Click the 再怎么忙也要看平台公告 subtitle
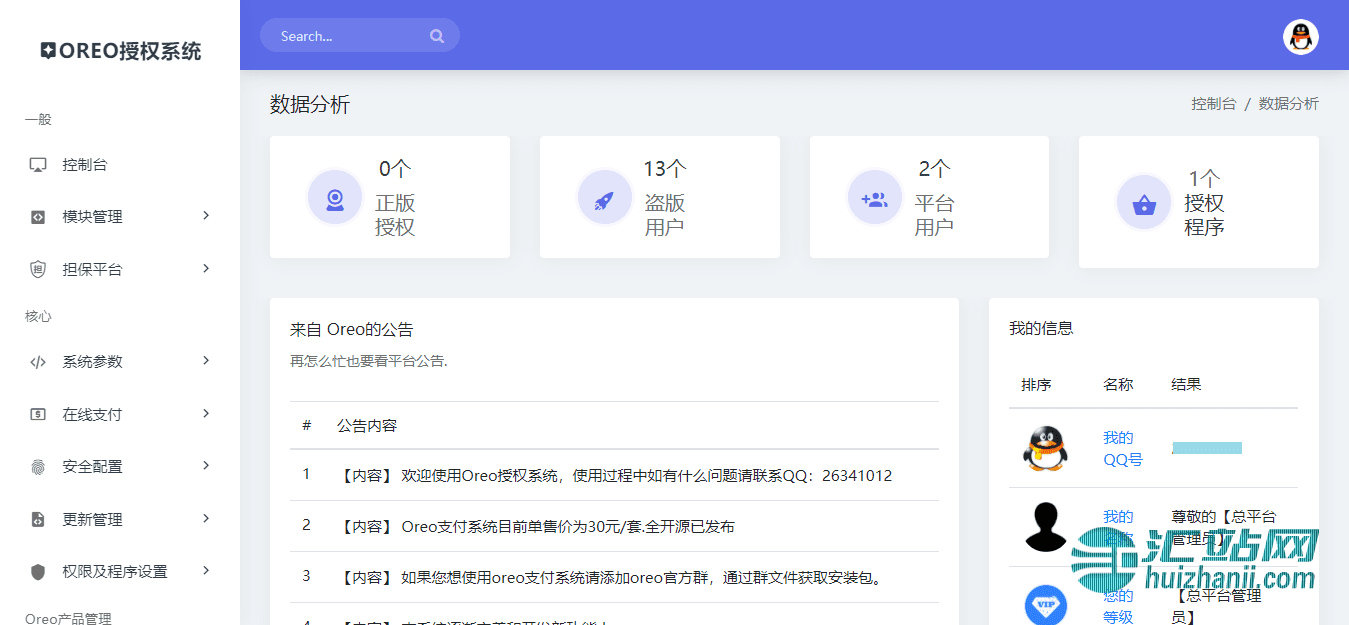The image size is (1349, 625). pos(369,361)
